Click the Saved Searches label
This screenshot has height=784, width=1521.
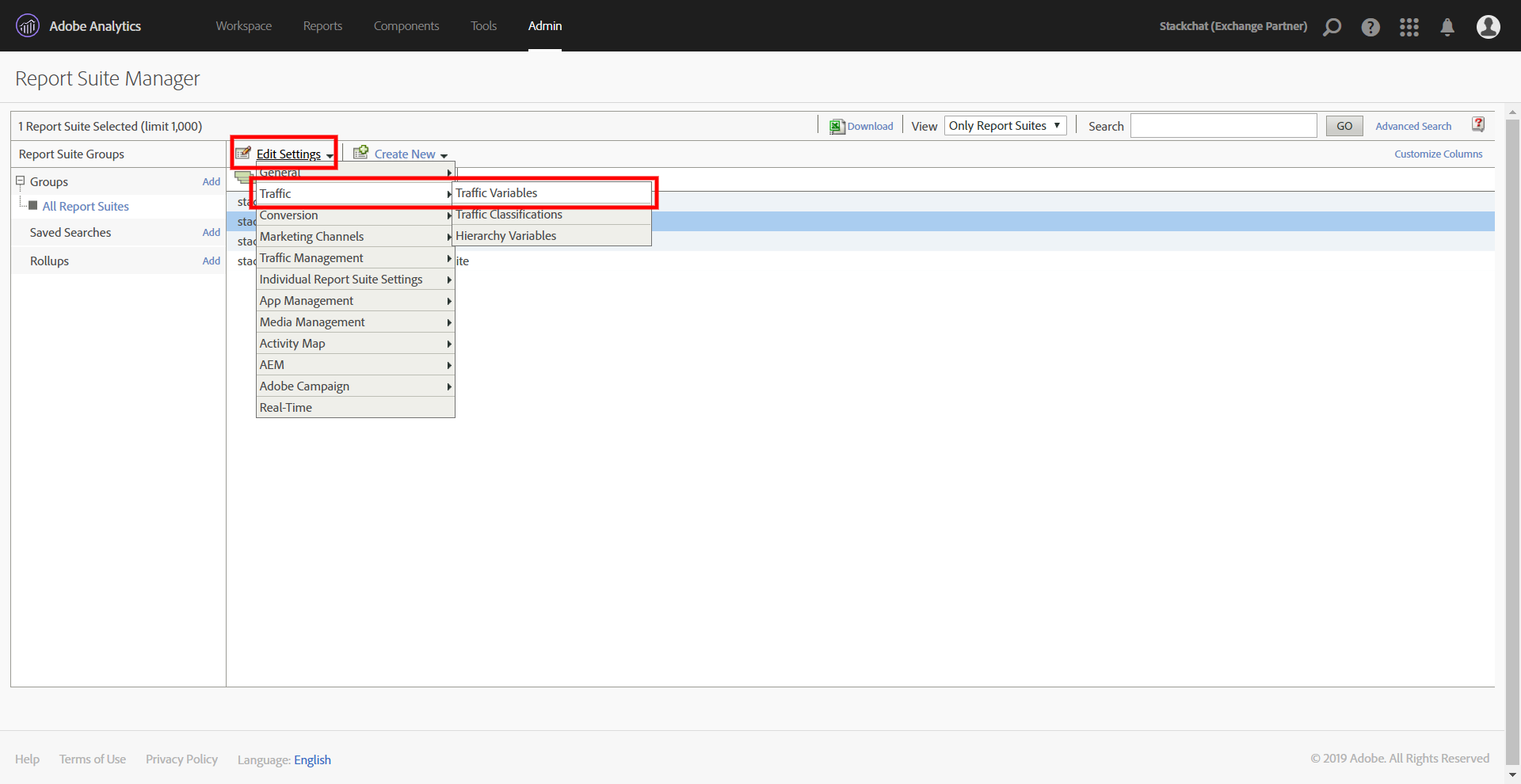click(x=71, y=233)
